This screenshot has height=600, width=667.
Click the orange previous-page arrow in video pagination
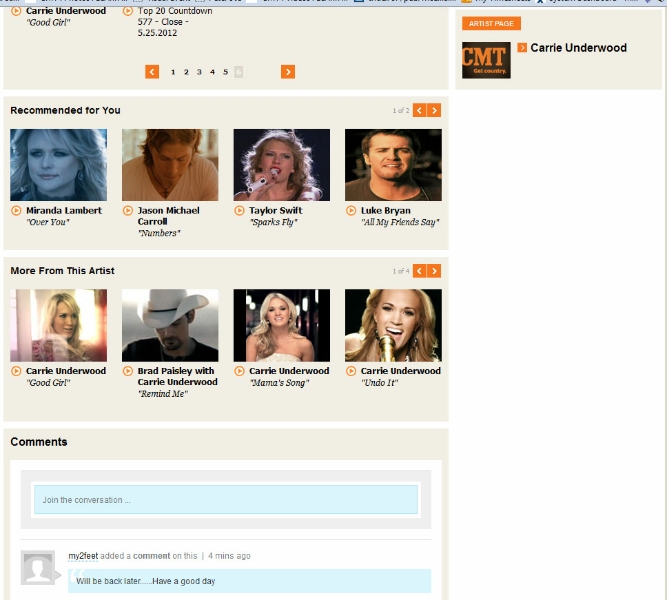pos(152,72)
